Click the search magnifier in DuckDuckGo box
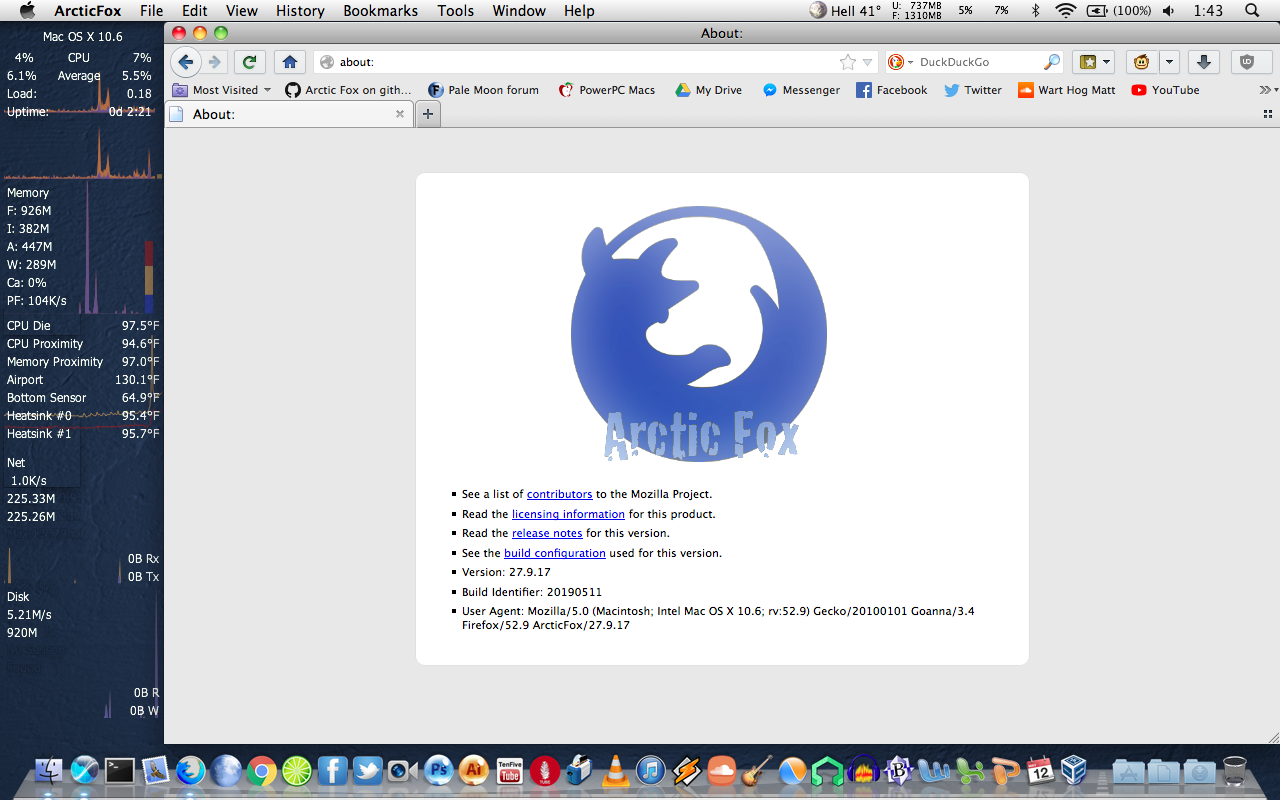Viewport: 1280px width, 800px height. [1052, 62]
